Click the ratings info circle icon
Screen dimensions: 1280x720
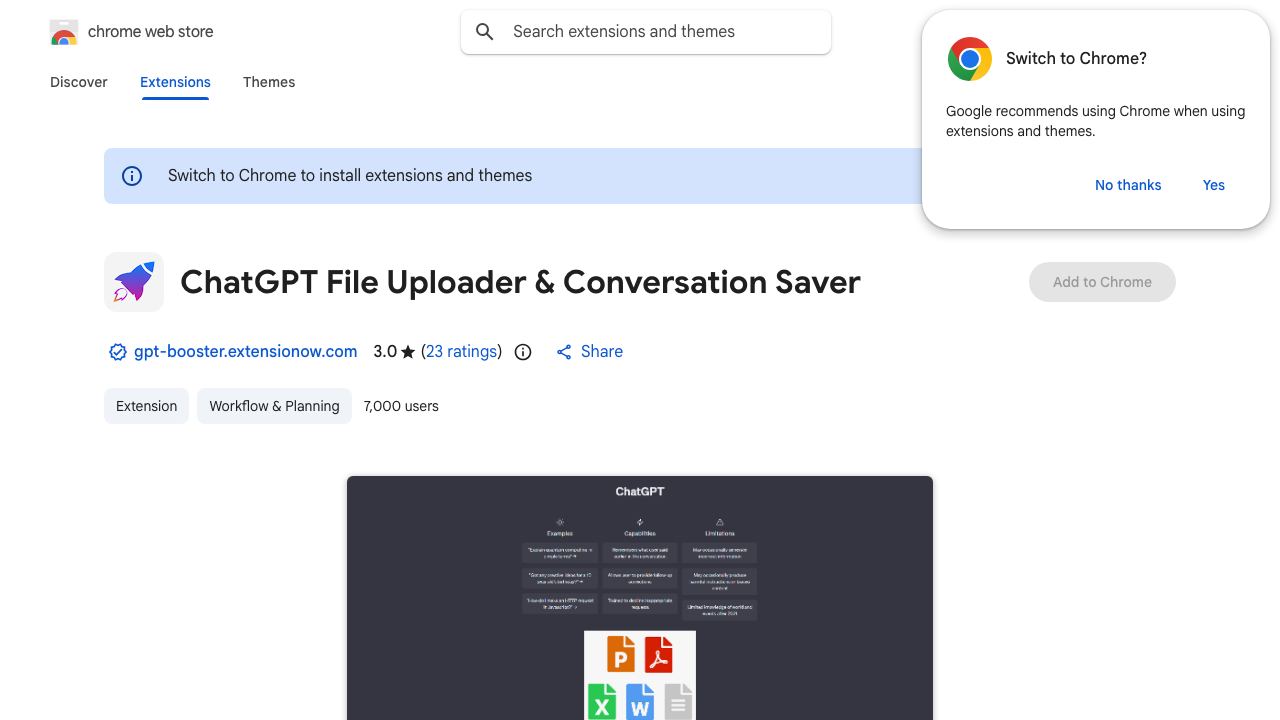(523, 352)
